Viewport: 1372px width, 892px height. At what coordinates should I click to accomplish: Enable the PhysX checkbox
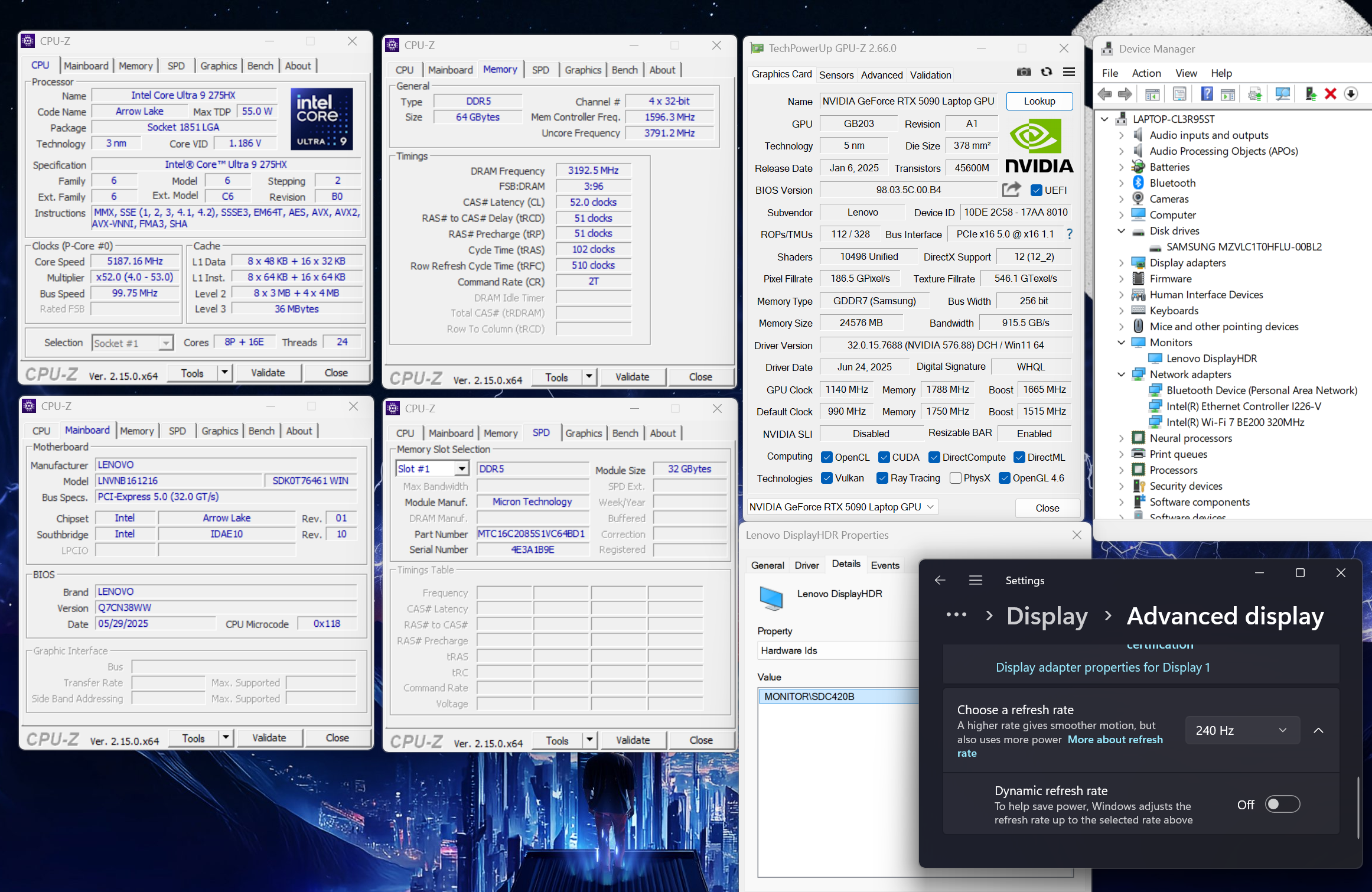coord(956,478)
